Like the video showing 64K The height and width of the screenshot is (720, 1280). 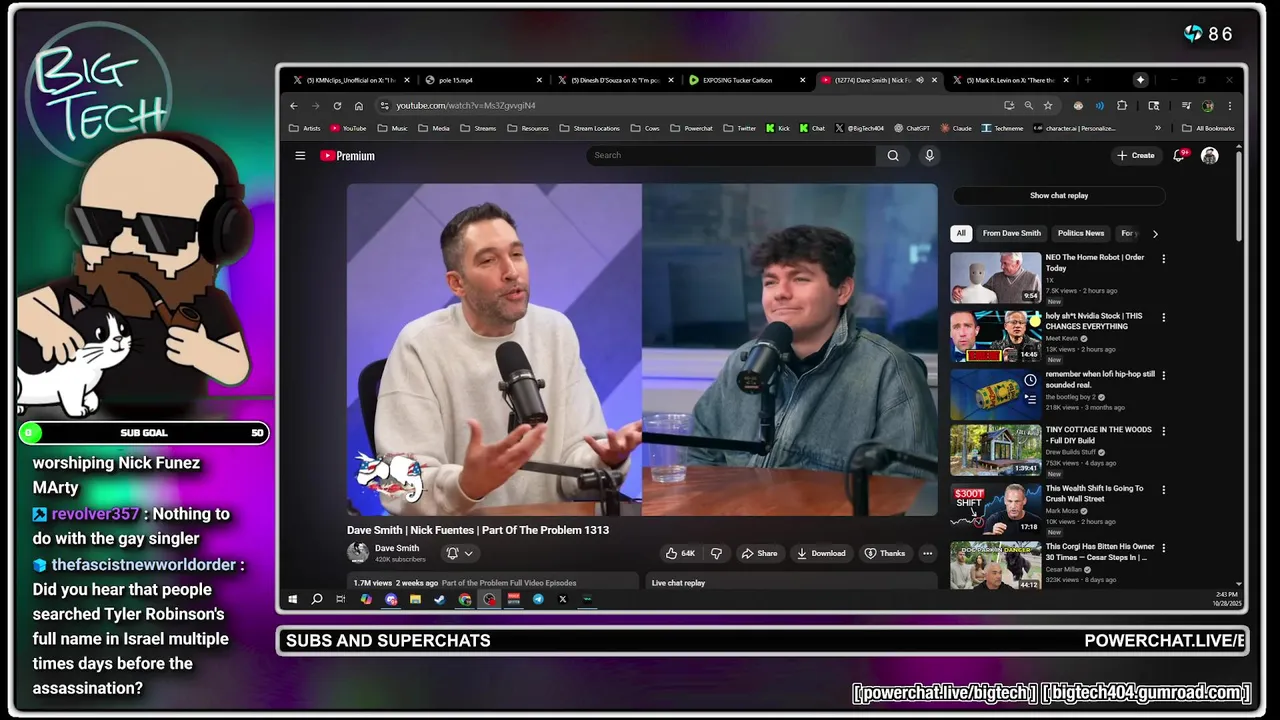click(x=681, y=553)
